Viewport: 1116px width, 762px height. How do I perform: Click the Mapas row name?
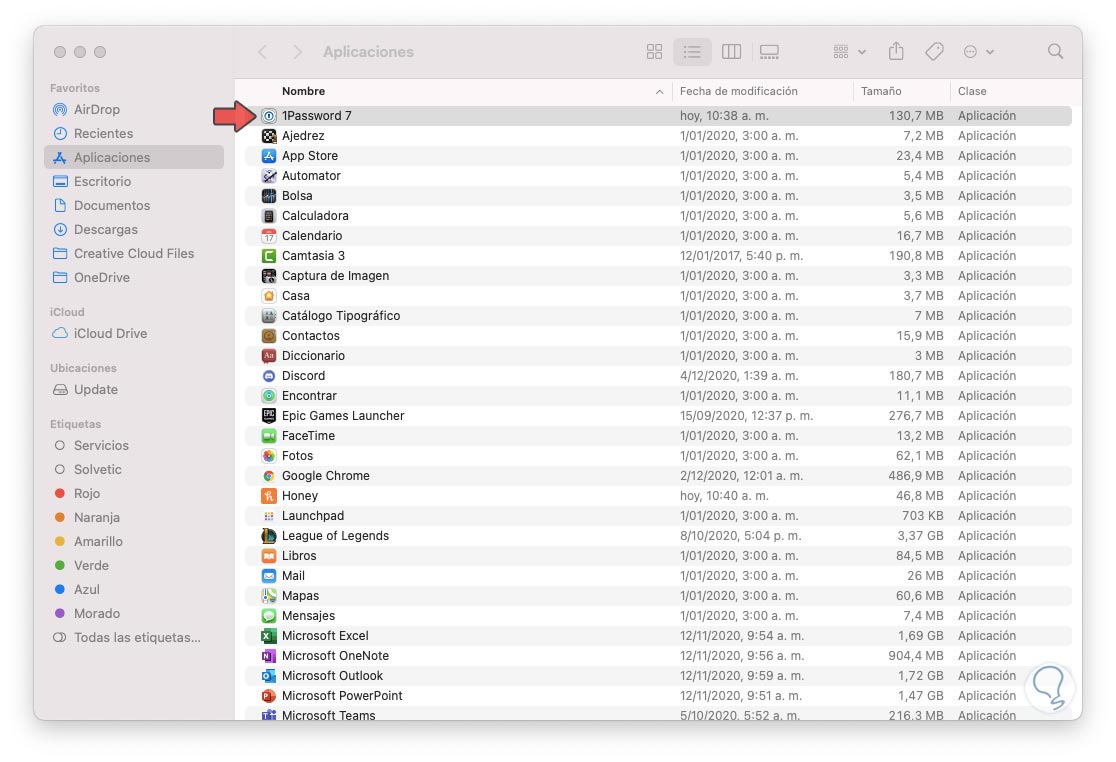(x=300, y=596)
